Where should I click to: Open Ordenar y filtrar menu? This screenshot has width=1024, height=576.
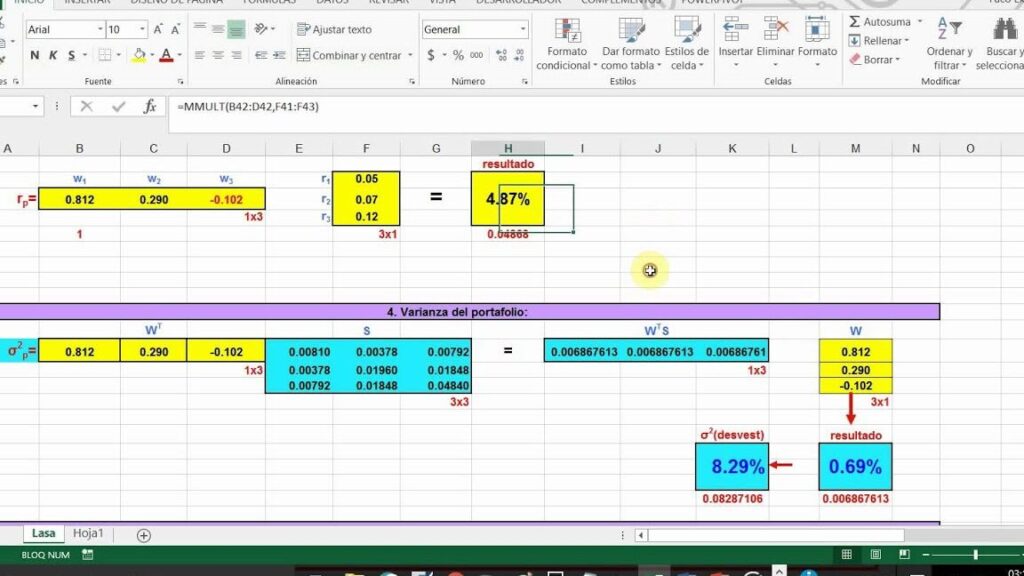click(x=949, y=44)
